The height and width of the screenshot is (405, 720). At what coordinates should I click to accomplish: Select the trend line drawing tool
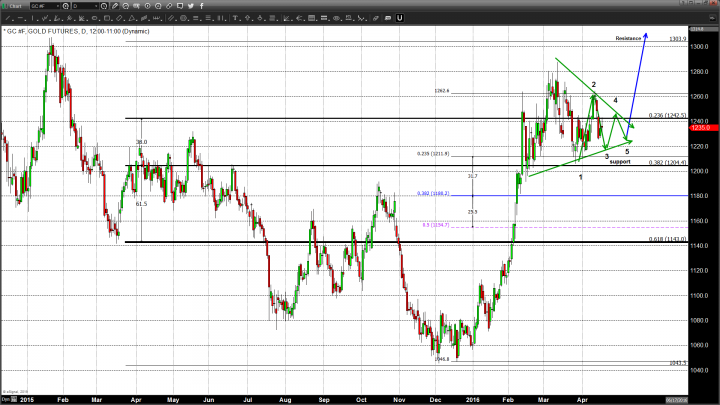coord(8,18)
